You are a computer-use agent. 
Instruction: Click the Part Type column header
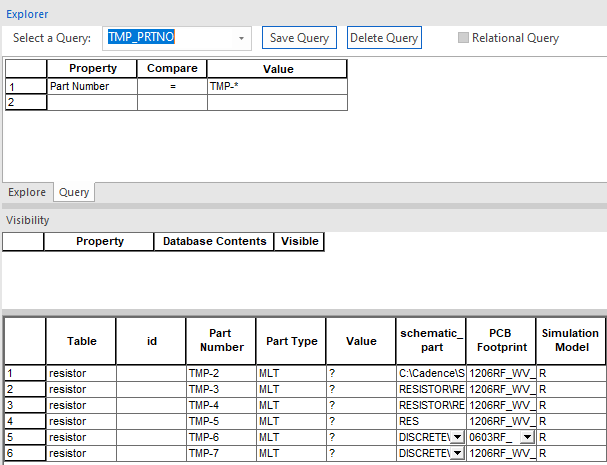point(291,341)
